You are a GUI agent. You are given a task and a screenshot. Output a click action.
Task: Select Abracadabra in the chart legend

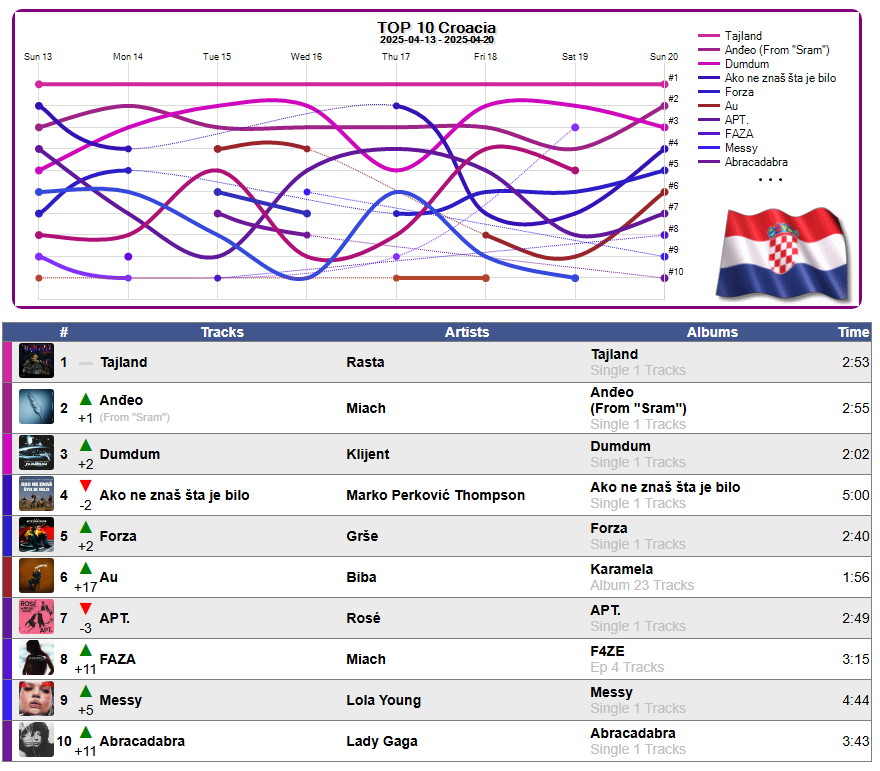pyautogui.click(x=756, y=162)
